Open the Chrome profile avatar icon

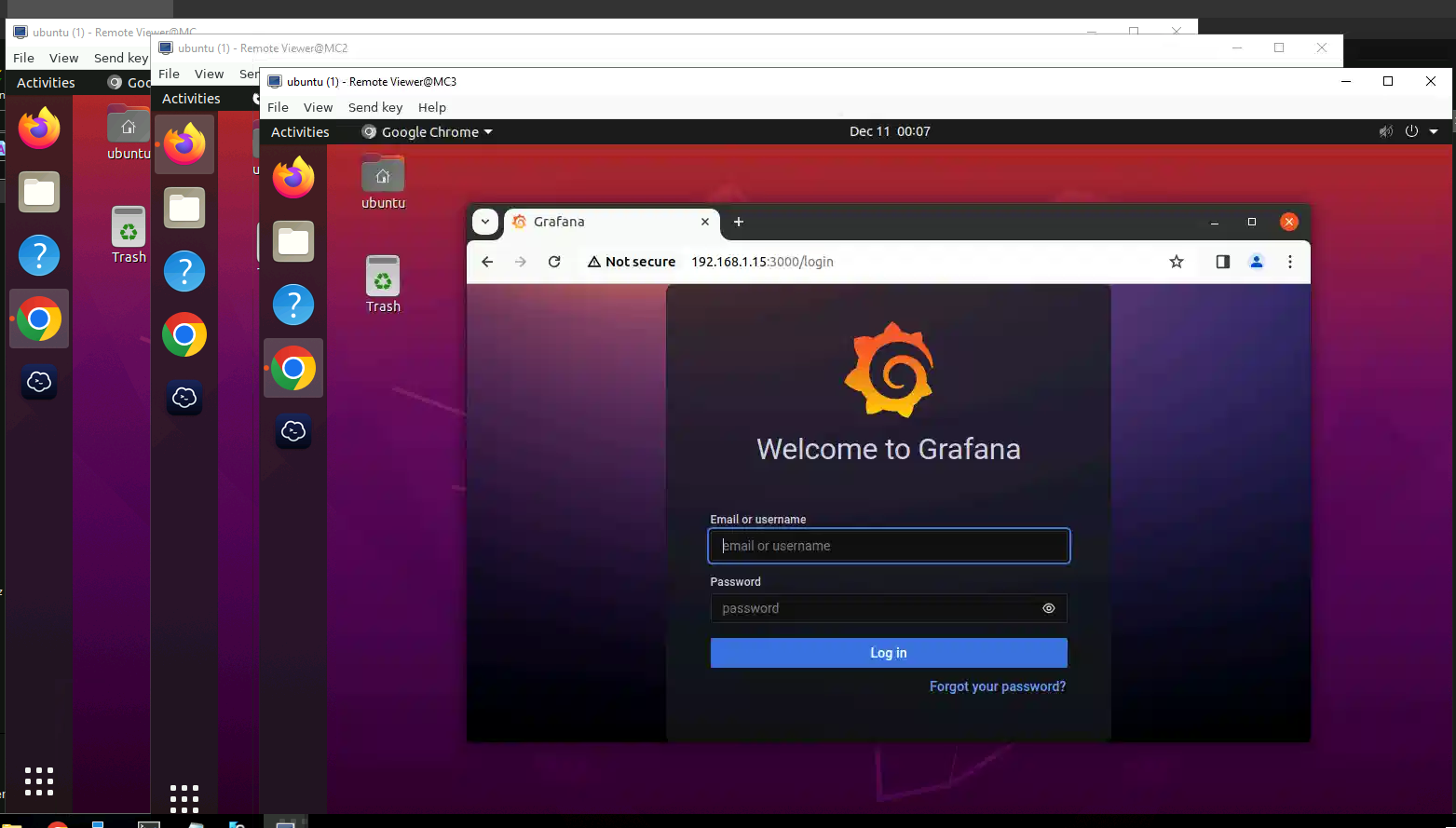point(1257,262)
